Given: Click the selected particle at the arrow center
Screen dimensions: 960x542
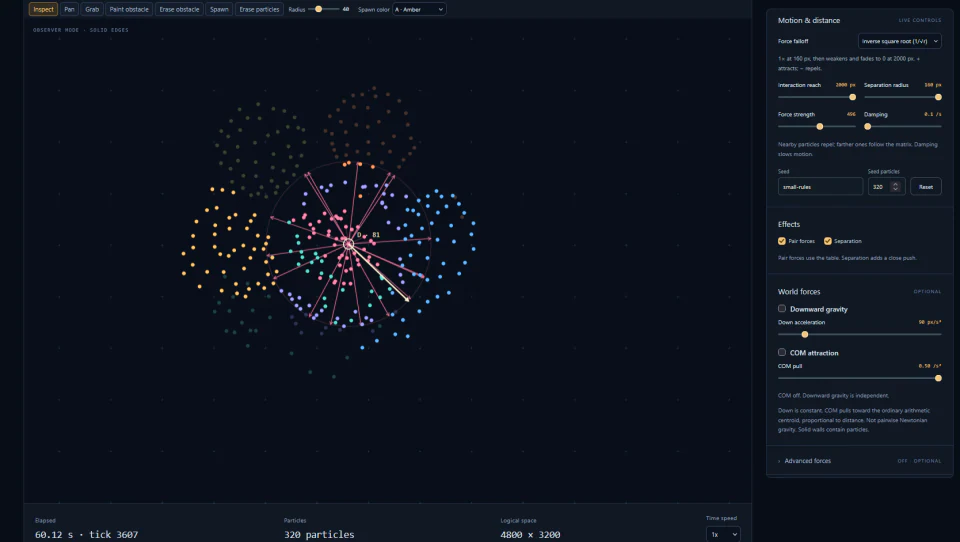Looking at the screenshot, I should point(348,244).
